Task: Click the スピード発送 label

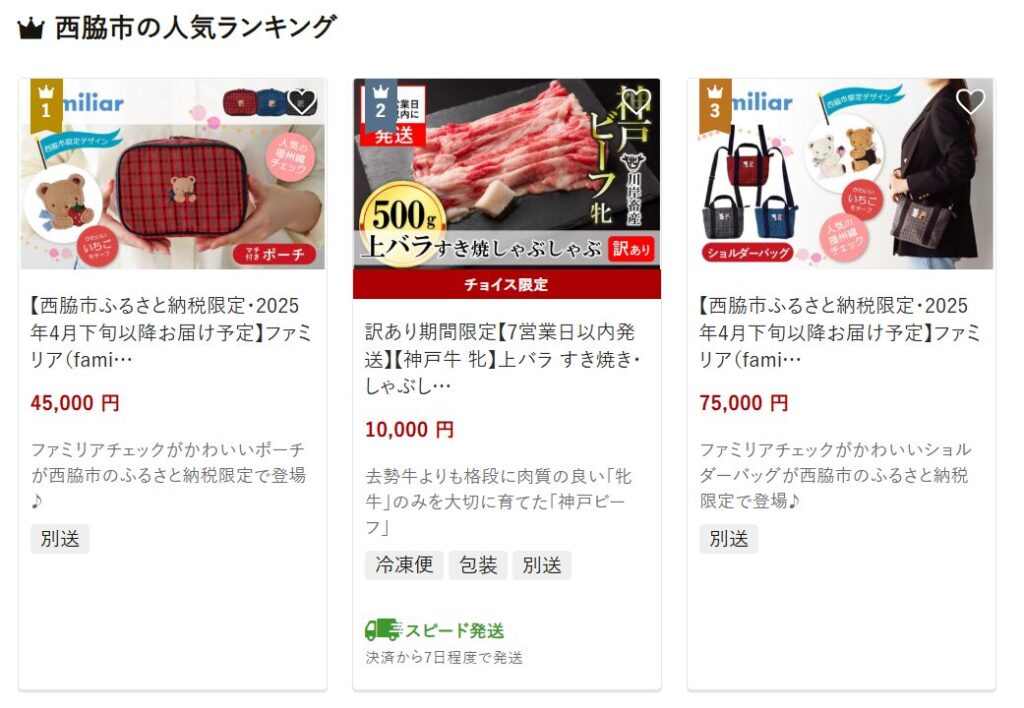Action: click(x=455, y=630)
